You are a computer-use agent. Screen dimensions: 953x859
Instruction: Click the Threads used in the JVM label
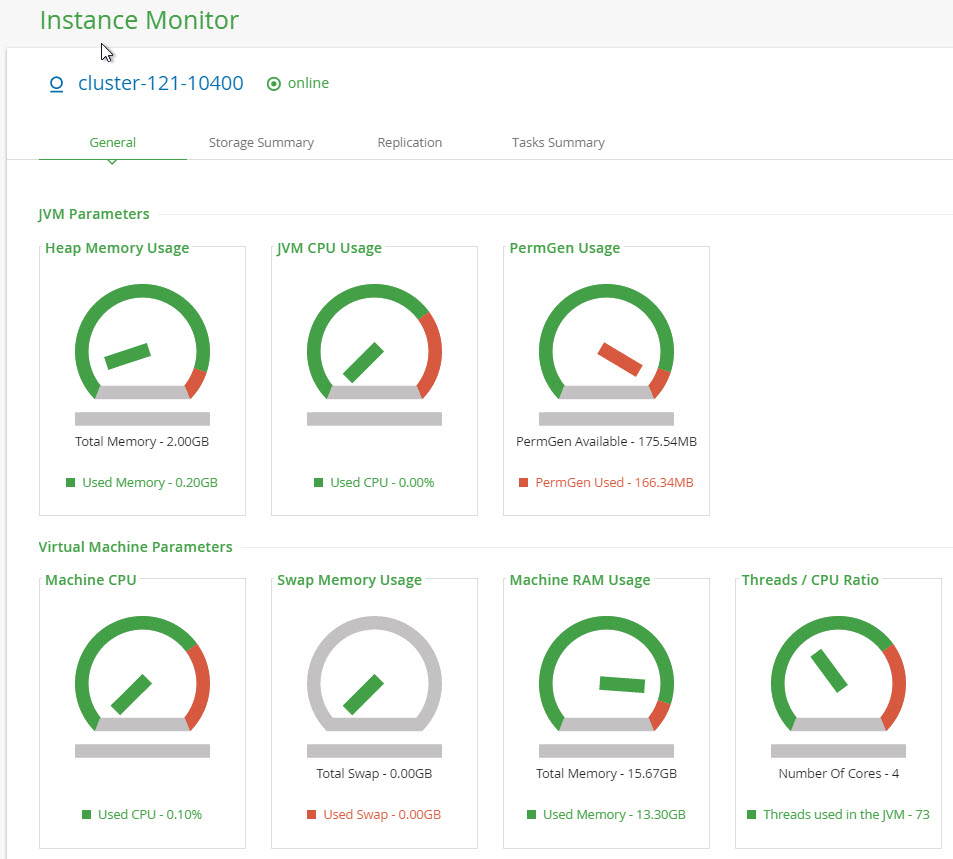tap(846, 815)
